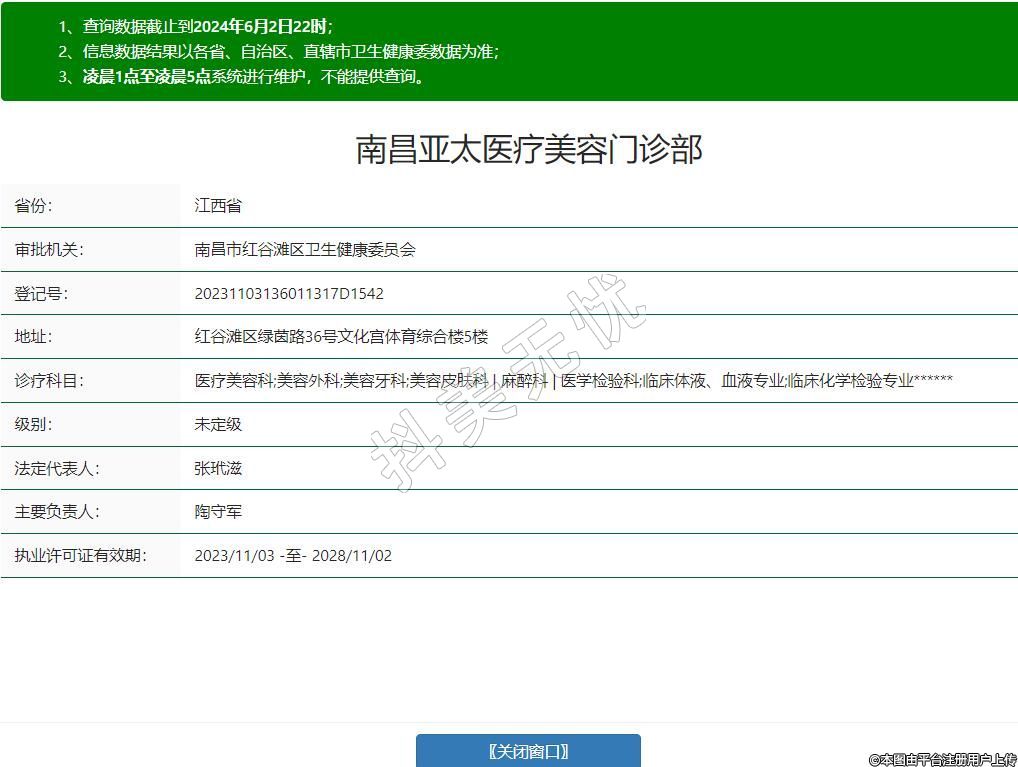The width and height of the screenshot is (1018, 767).
Task: Select the approval authority 南昌市红谷滩区卫生健康委员会
Action: [304, 250]
